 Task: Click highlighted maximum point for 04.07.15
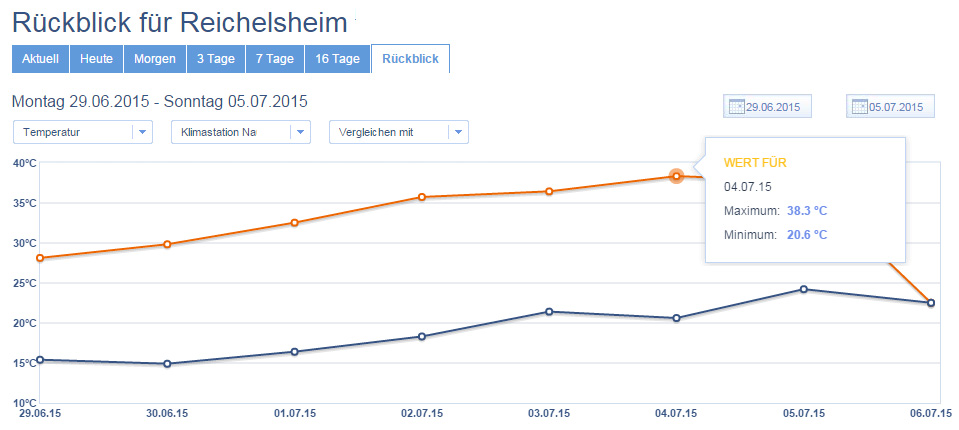pyautogui.click(x=676, y=176)
